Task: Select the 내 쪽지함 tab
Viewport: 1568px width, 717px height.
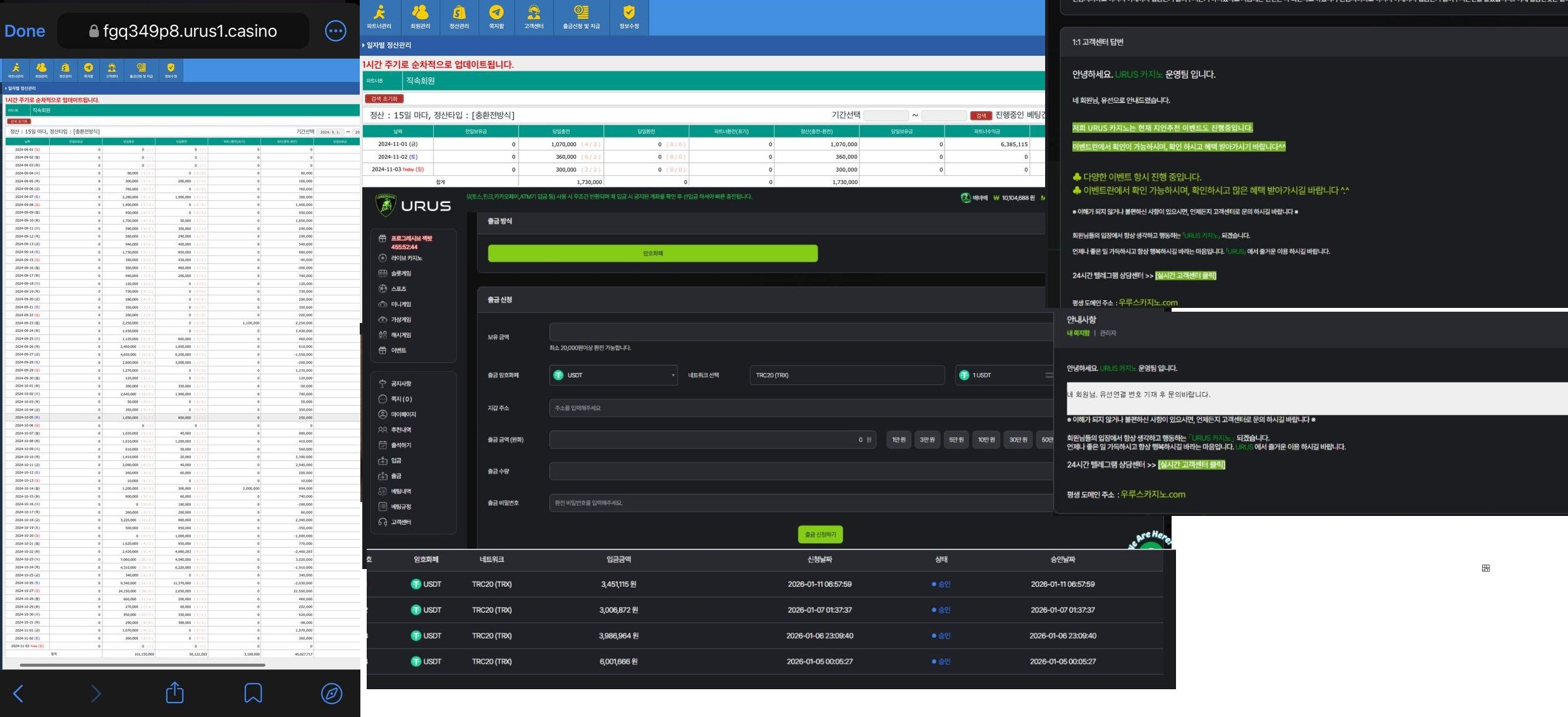Action: pos(1078,333)
